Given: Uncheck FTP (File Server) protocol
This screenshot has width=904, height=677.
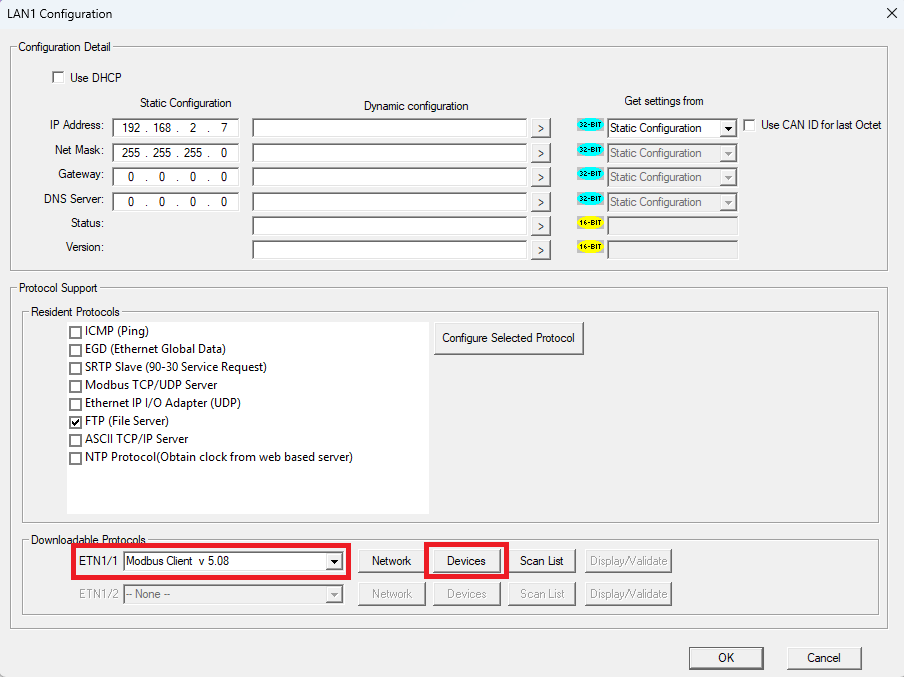Looking at the screenshot, I should coord(76,422).
